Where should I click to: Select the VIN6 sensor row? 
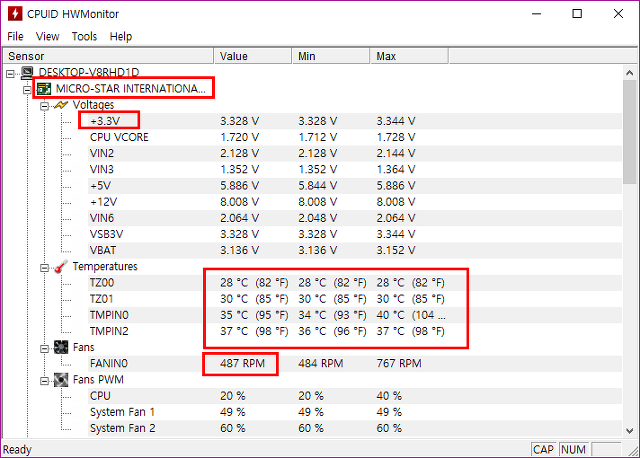pos(354,218)
